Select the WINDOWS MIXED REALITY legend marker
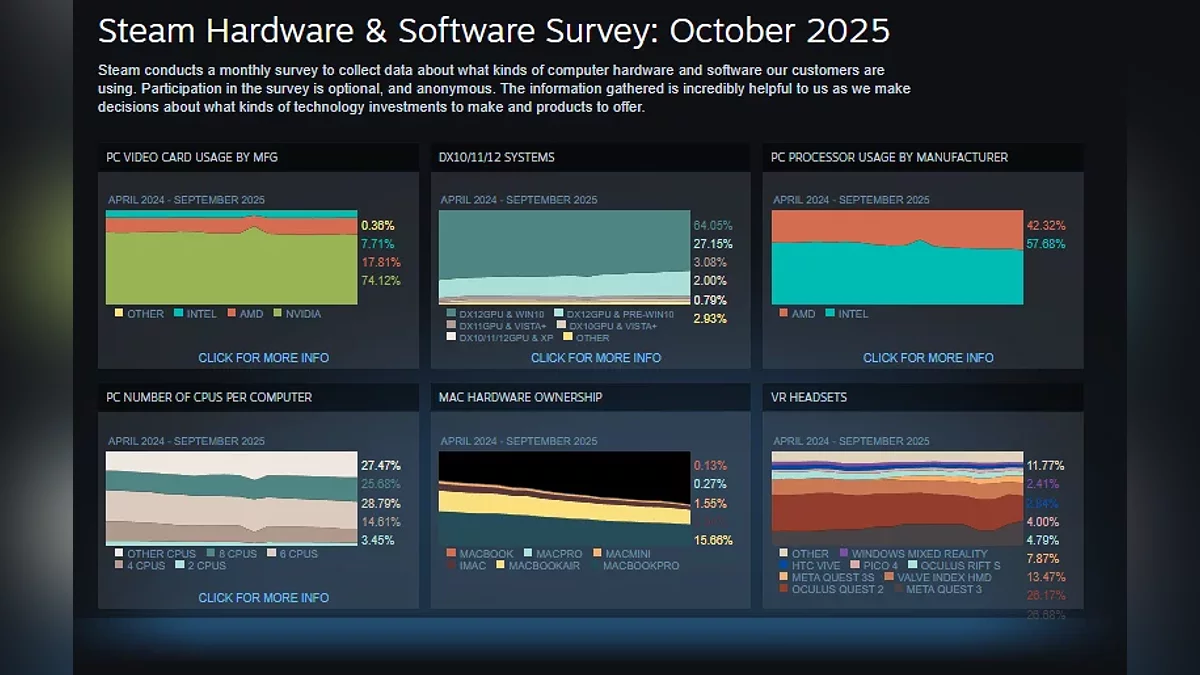 tap(844, 554)
